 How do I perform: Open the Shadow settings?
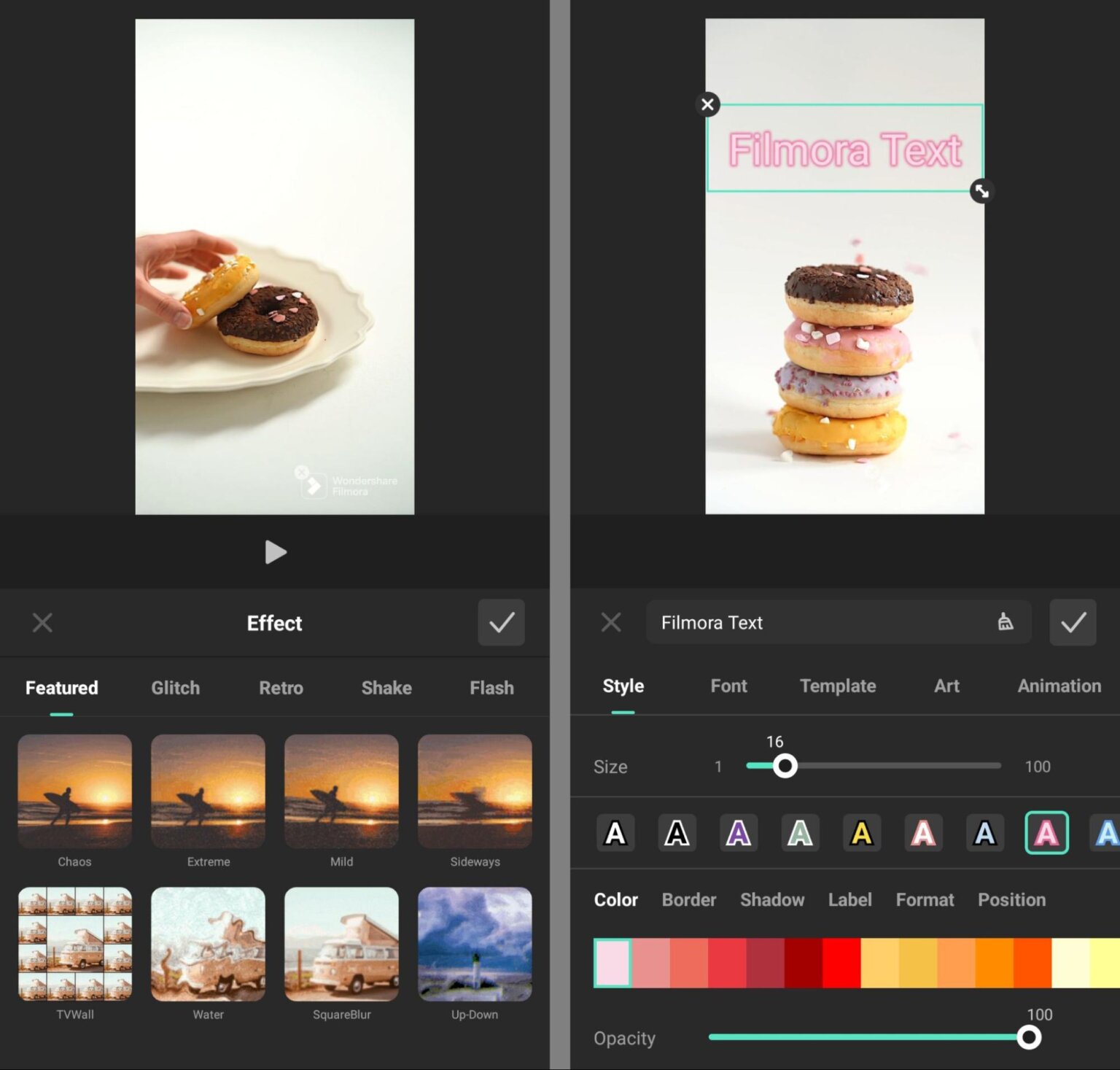point(772,899)
